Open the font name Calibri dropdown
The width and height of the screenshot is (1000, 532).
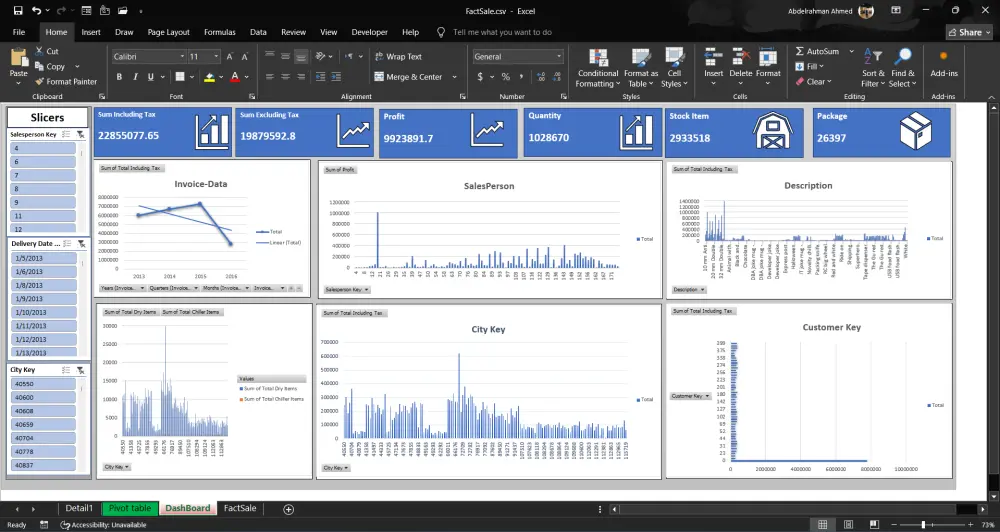(x=181, y=57)
